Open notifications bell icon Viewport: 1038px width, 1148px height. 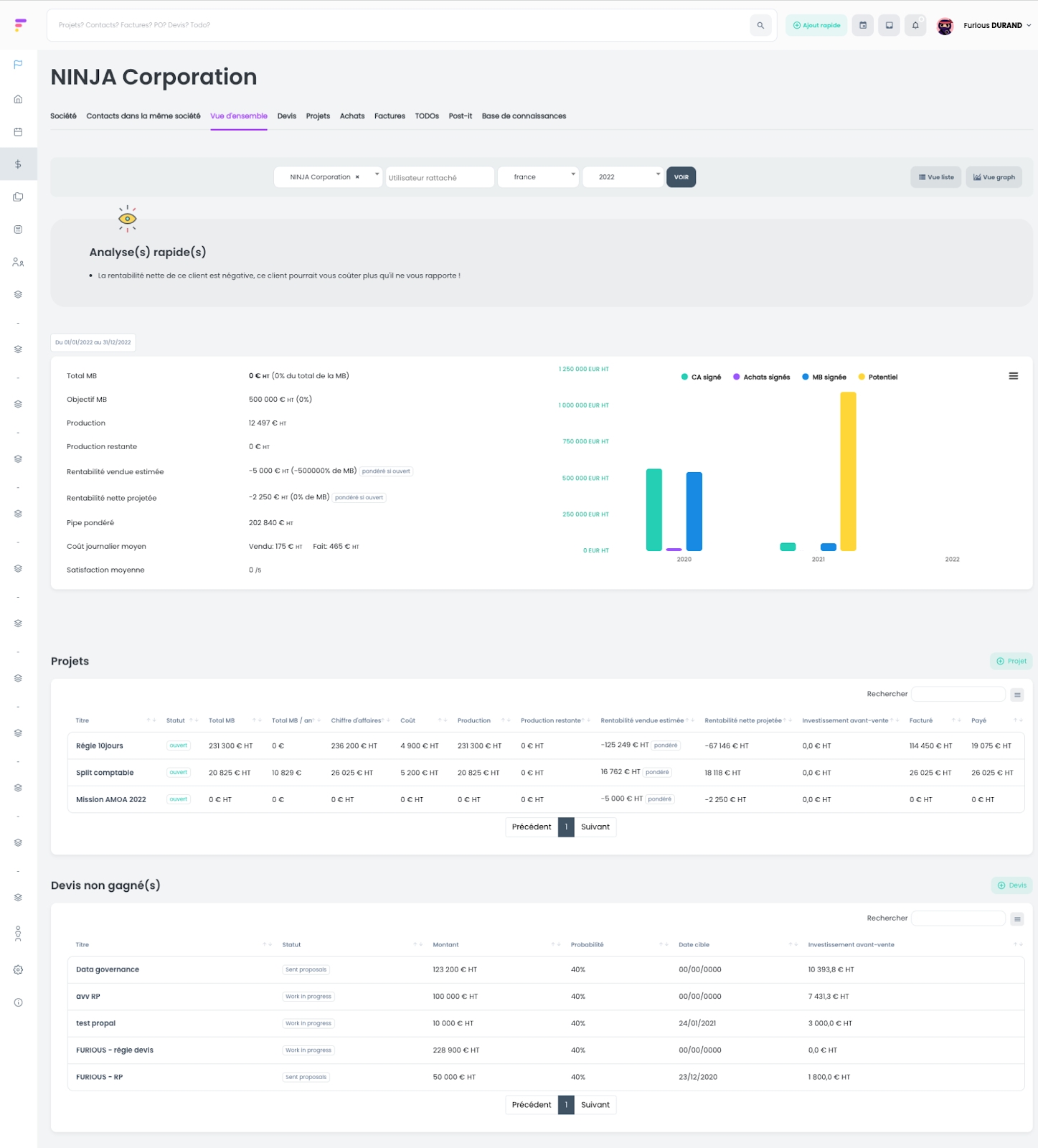pyautogui.click(x=915, y=25)
